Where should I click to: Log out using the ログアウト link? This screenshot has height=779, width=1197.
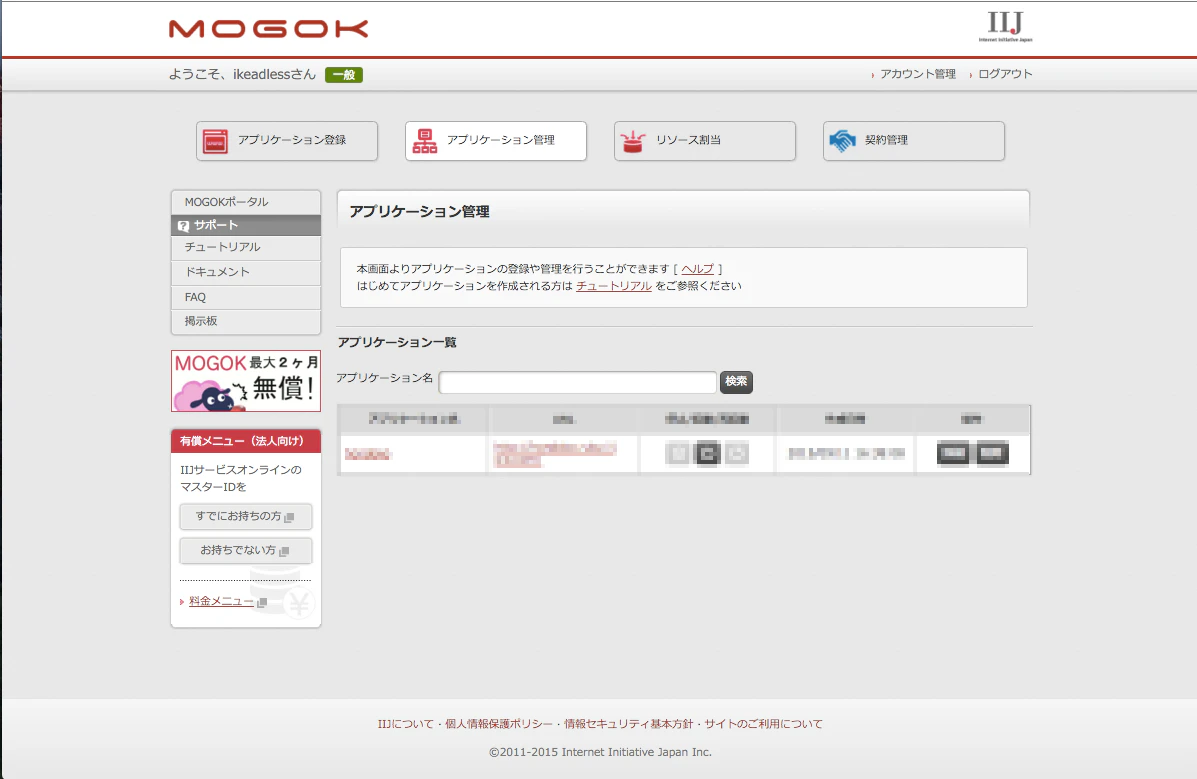[x=1005, y=74]
